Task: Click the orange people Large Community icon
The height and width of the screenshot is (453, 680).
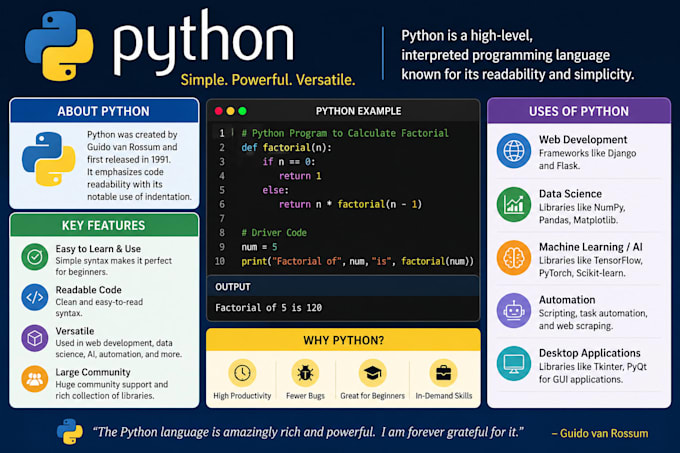Action: 35,379
